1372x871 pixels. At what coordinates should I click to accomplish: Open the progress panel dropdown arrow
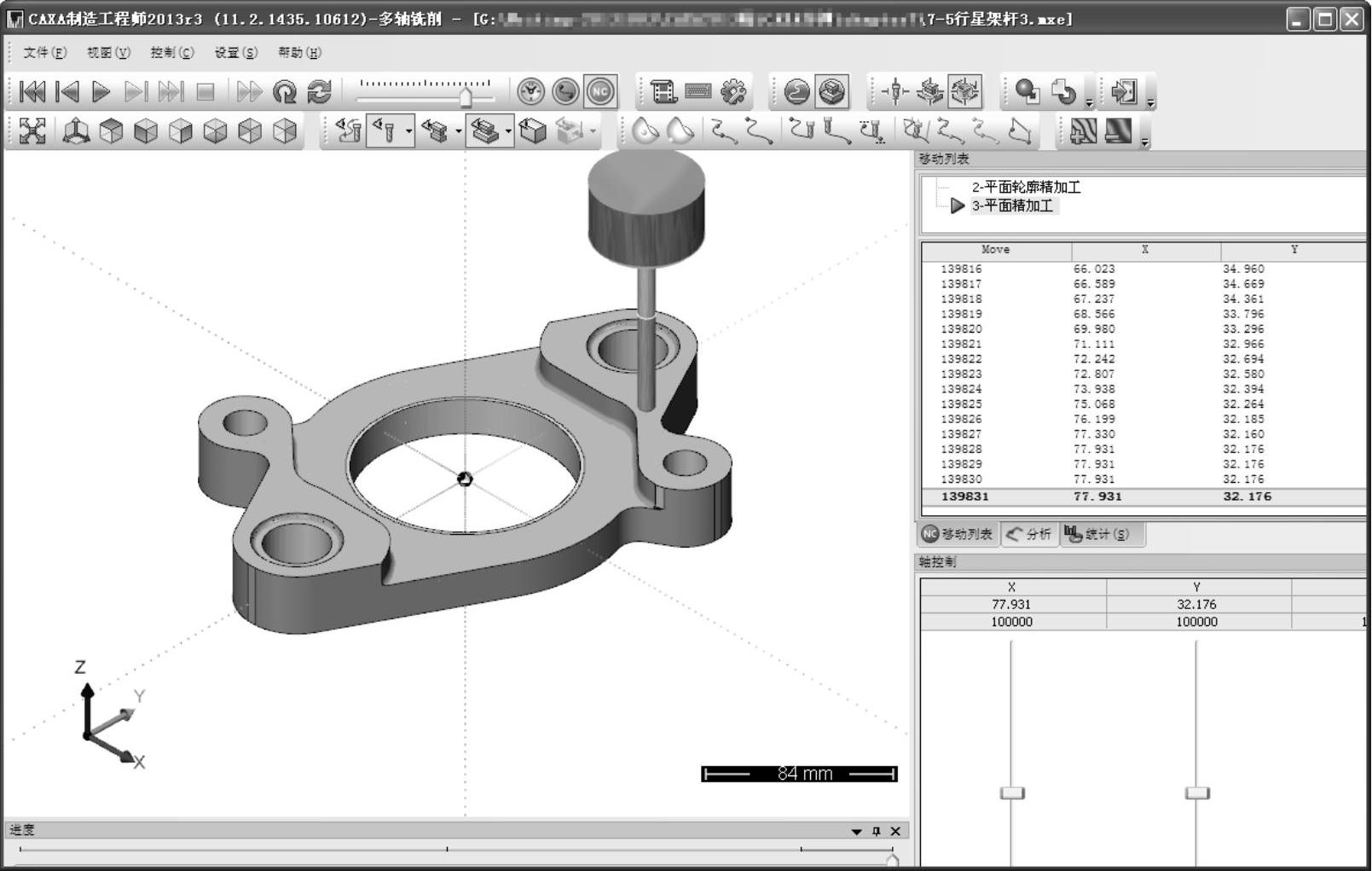click(856, 832)
